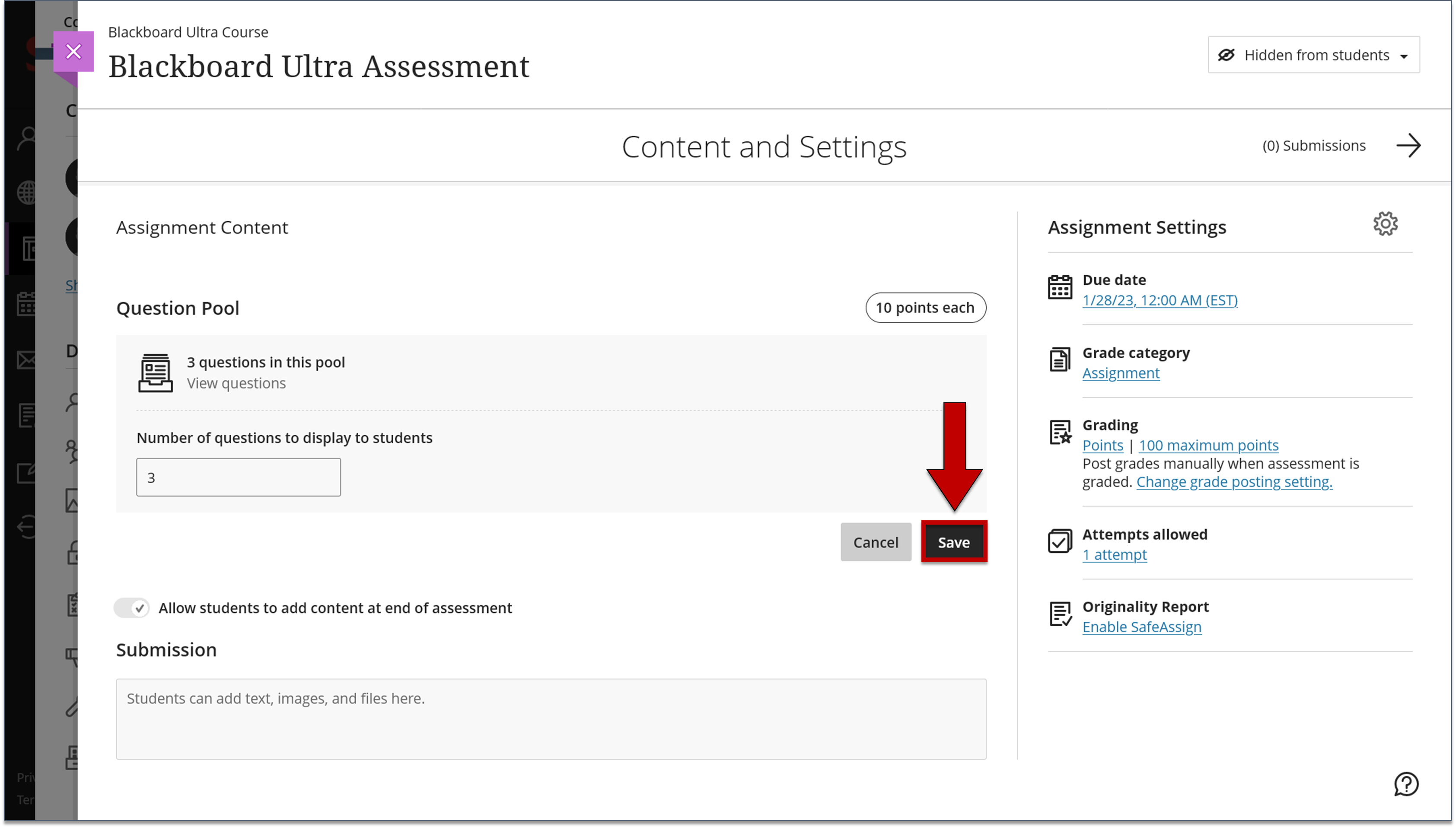Select the number of questions input field
Image resolution: width=1456 pixels, height=828 pixels.
pyautogui.click(x=238, y=477)
